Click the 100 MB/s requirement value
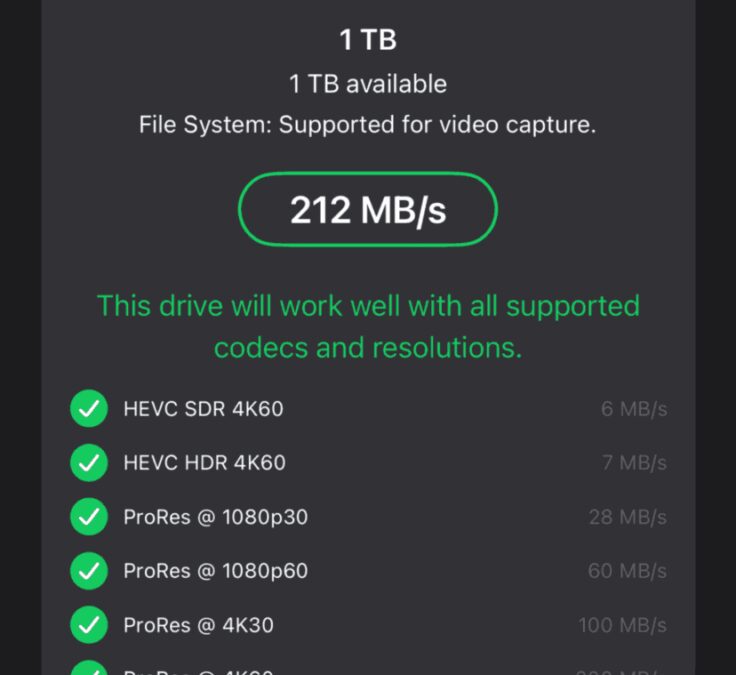The height and width of the screenshot is (675, 736). coord(622,625)
